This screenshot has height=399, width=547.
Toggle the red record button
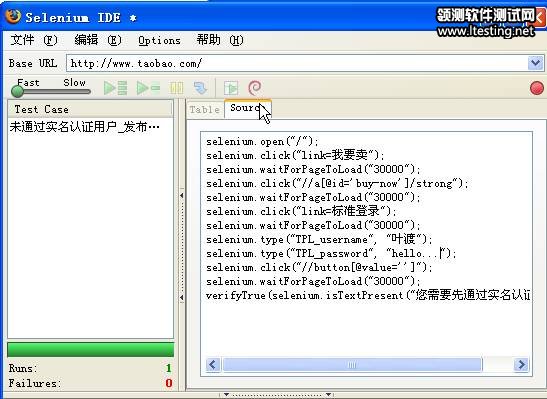pyautogui.click(x=537, y=88)
